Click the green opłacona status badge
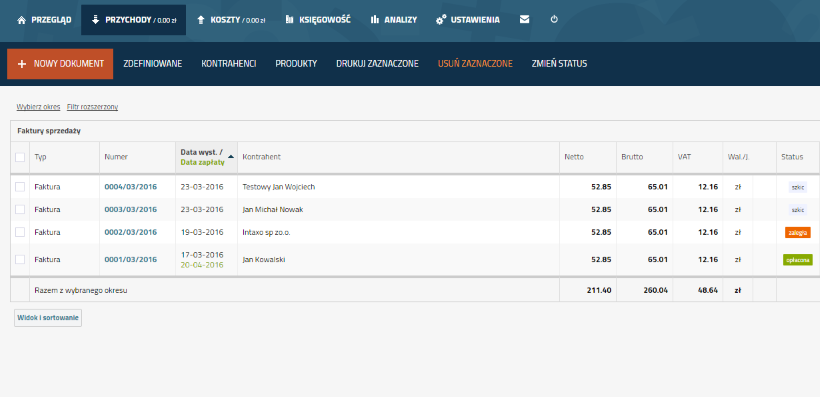Image resolution: width=820 pixels, height=397 pixels. [x=798, y=259]
